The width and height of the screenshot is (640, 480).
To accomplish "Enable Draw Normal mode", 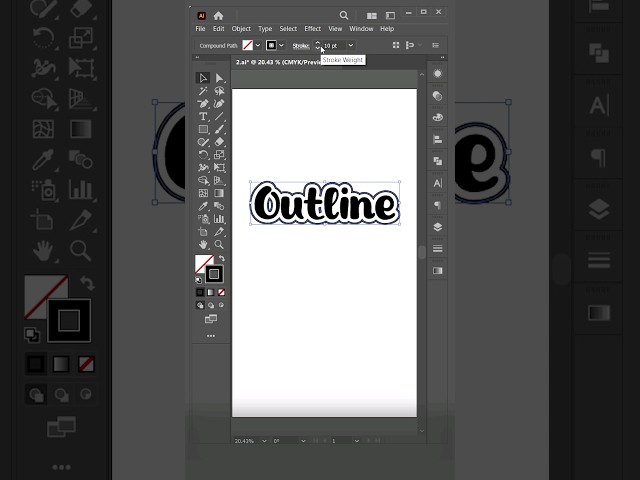I will [x=200, y=305].
